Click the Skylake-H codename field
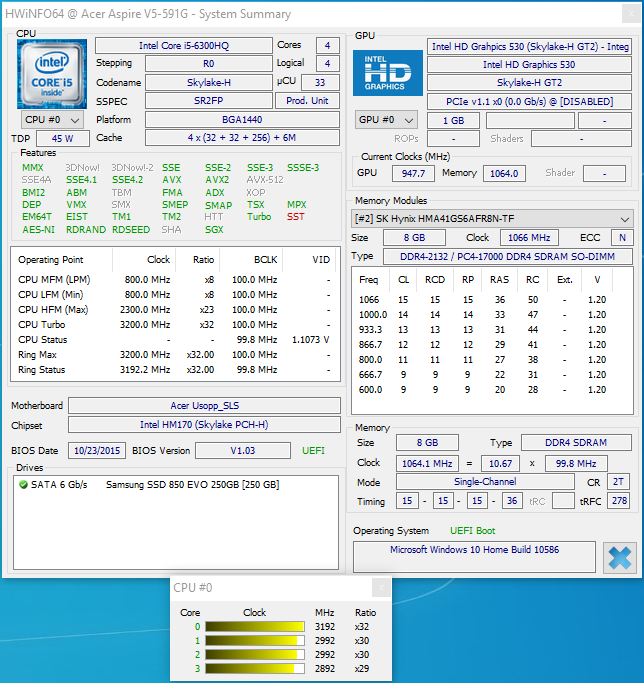 [x=209, y=82]
